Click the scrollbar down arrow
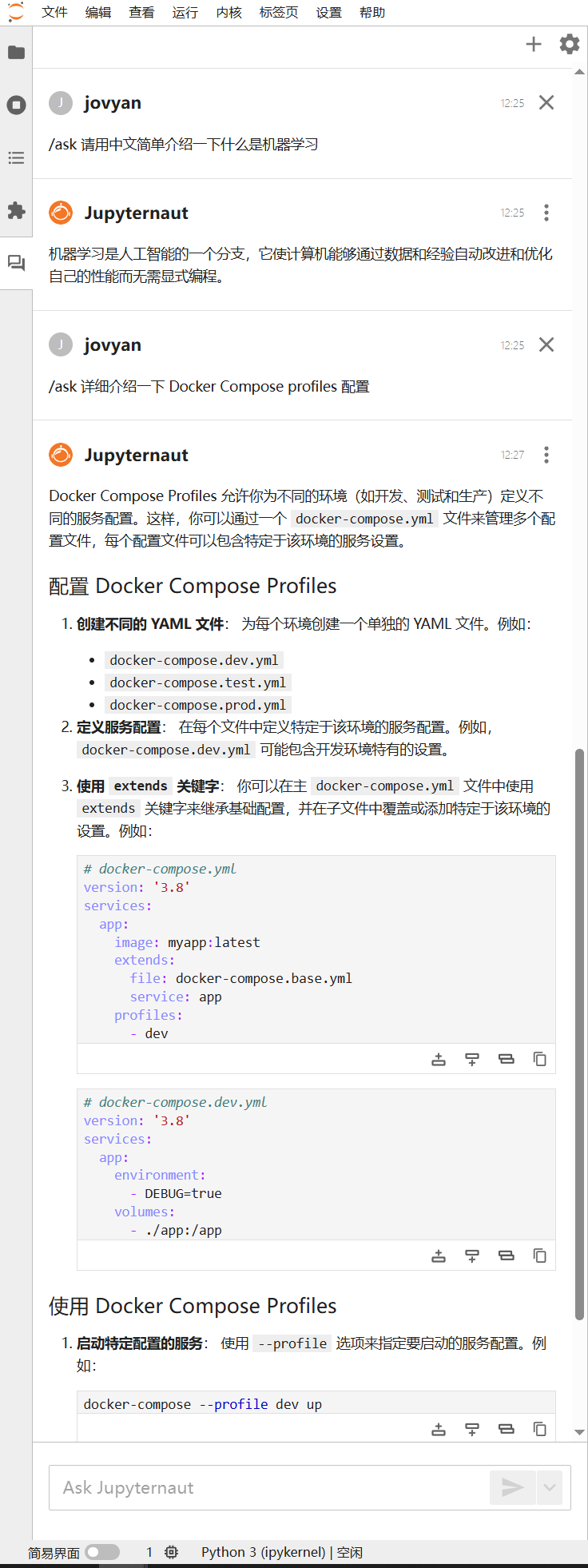Image resolution: width=588 pixels, height=1568 pixels. [x=580, y=1432]
